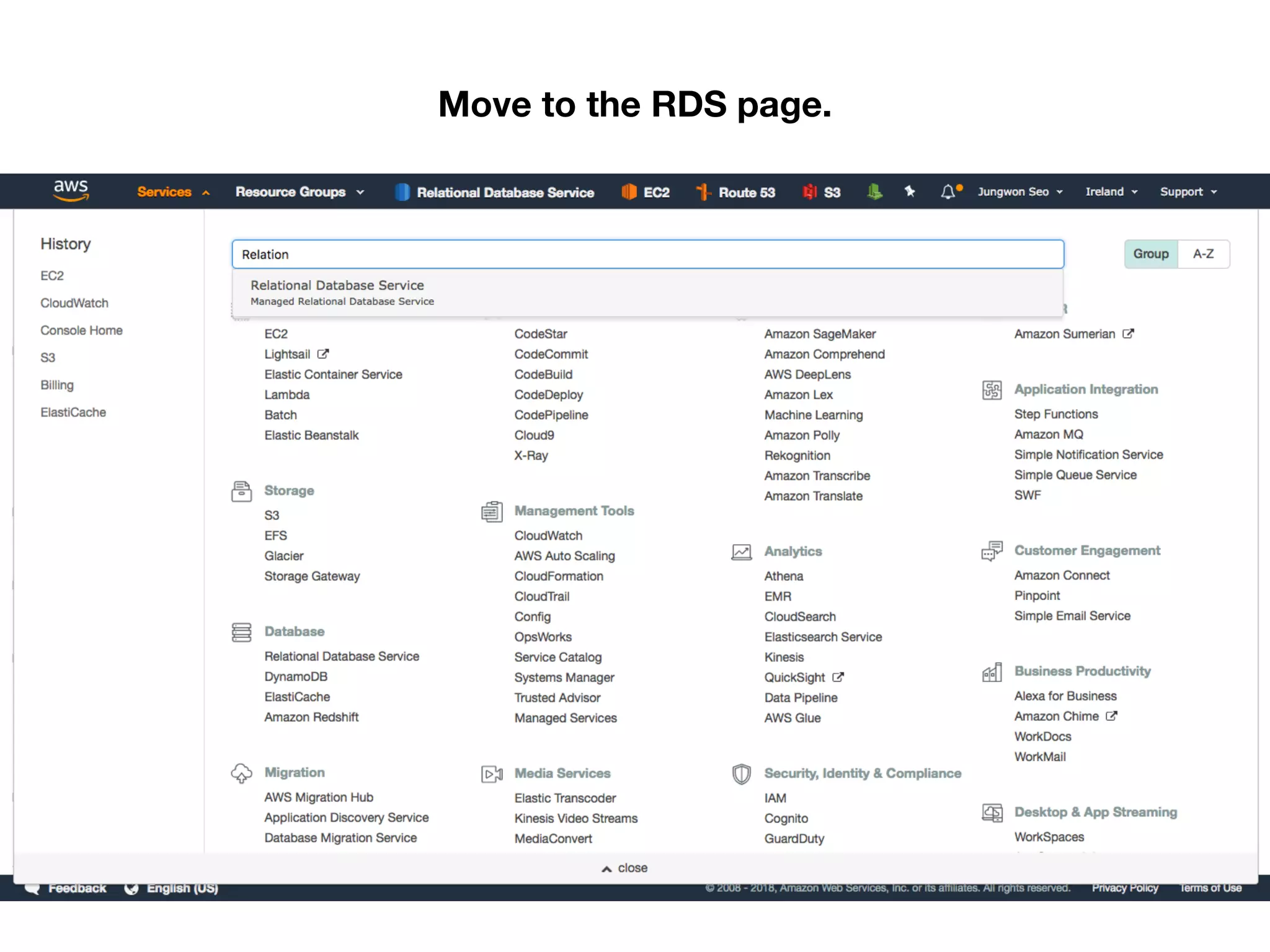
Task: Open the Database Migration Service link
Action: (340, 838)
